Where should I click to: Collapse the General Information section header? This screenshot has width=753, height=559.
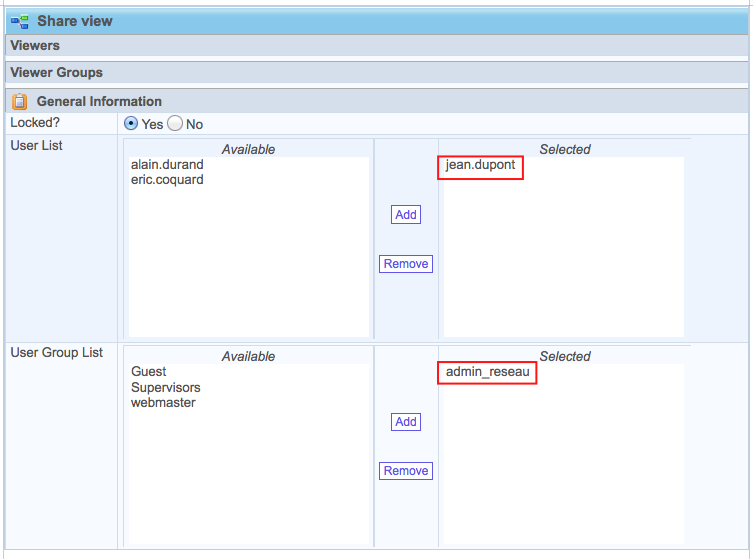pyautogui.click(x=99, y=101)
